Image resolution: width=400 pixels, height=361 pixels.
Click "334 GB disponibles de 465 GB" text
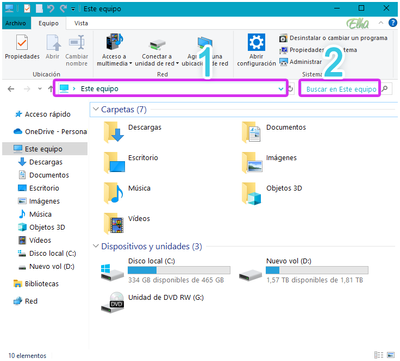click(x=176, y=280)
